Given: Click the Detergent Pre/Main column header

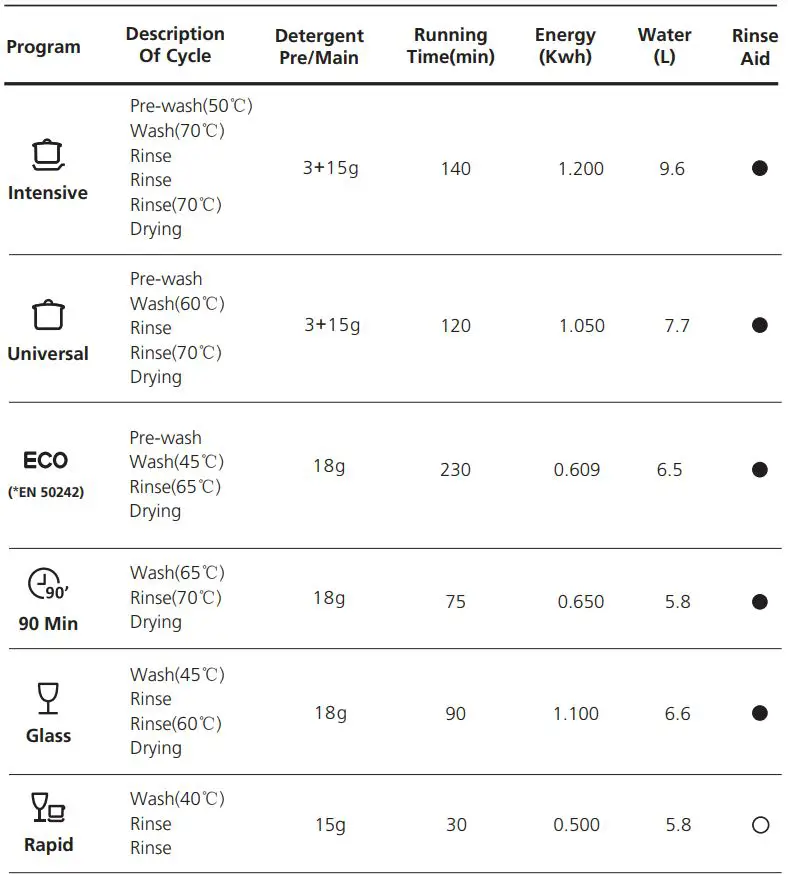Looking at the screenshot, I should tap(319, 47).
